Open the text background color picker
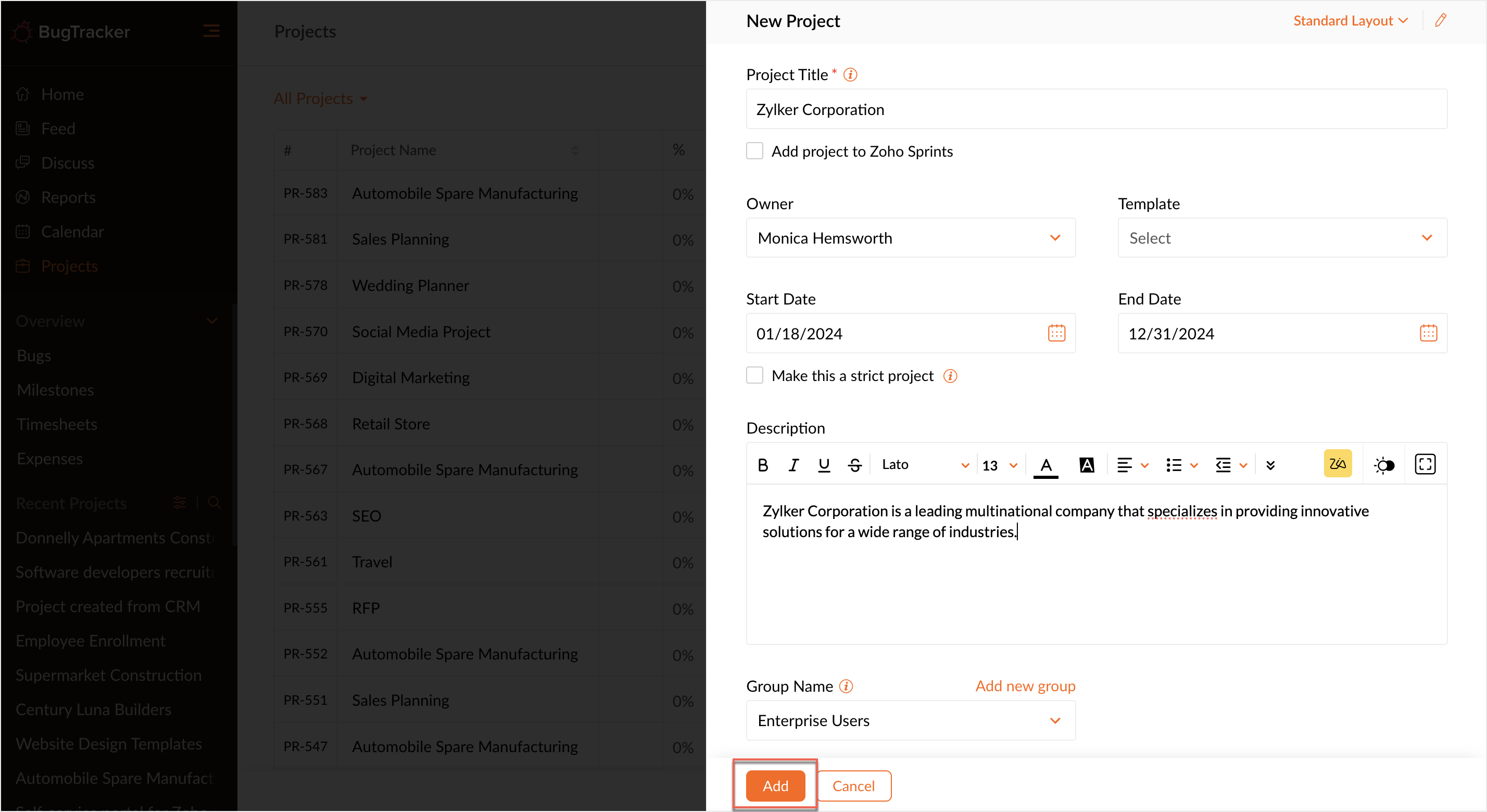 point(1087,465)
